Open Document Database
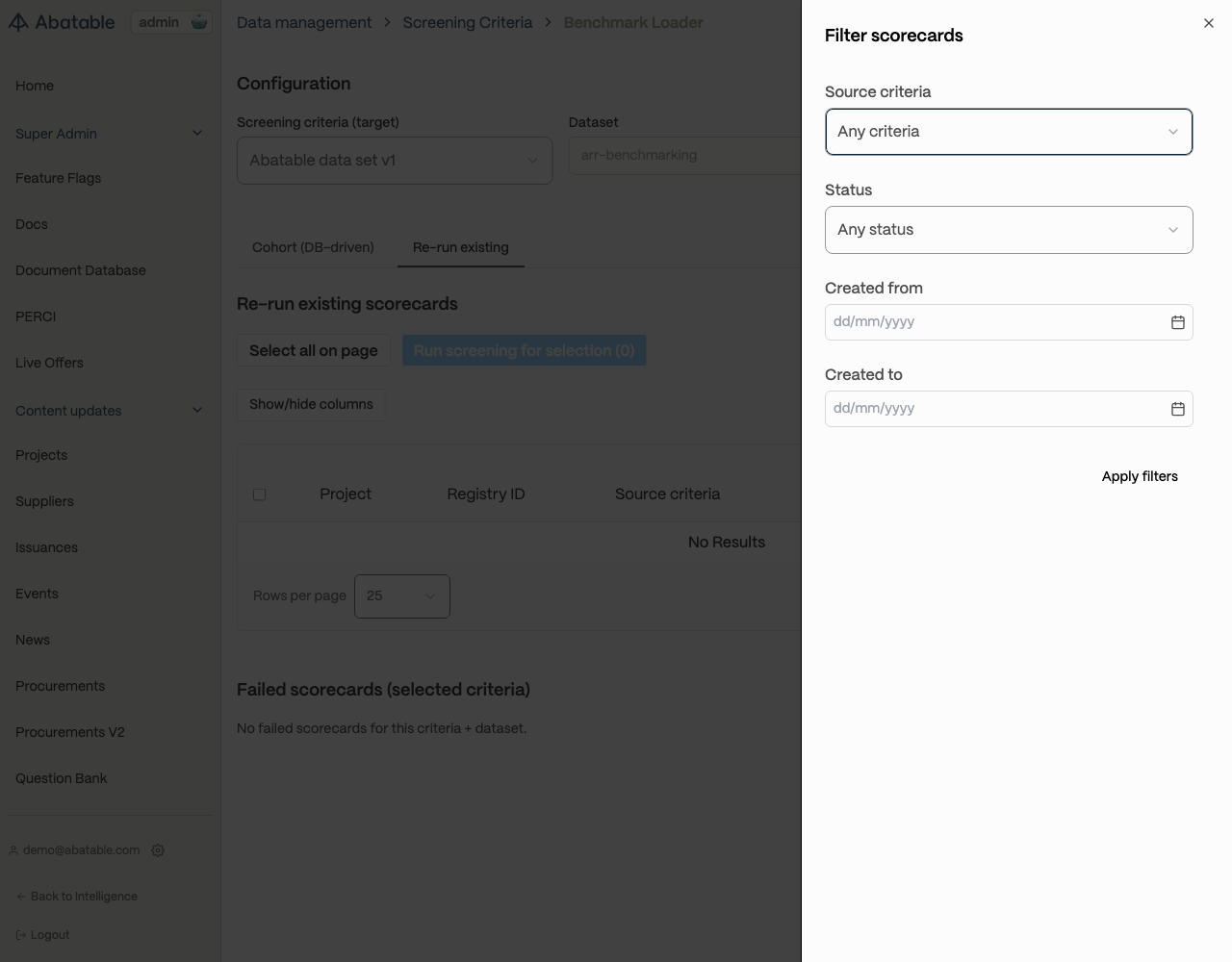1232x962 pixels. tap(81, 270)
